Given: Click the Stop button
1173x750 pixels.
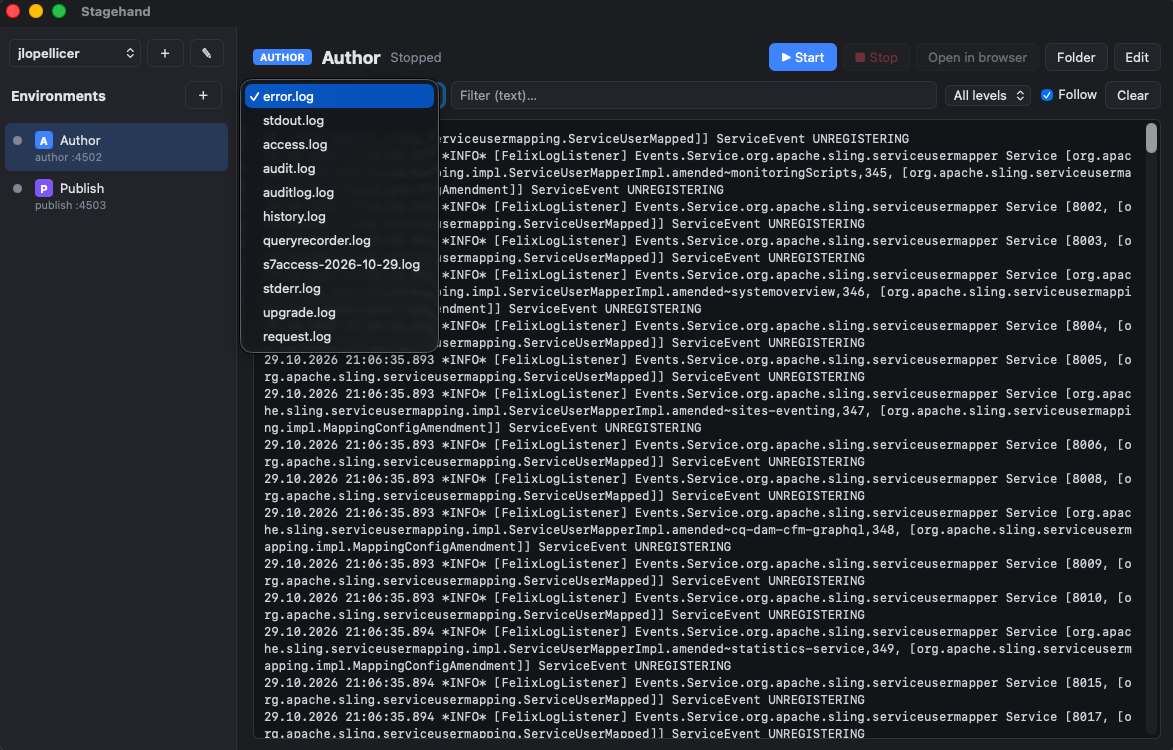Looking at the screenshot, I should [876, 58].
